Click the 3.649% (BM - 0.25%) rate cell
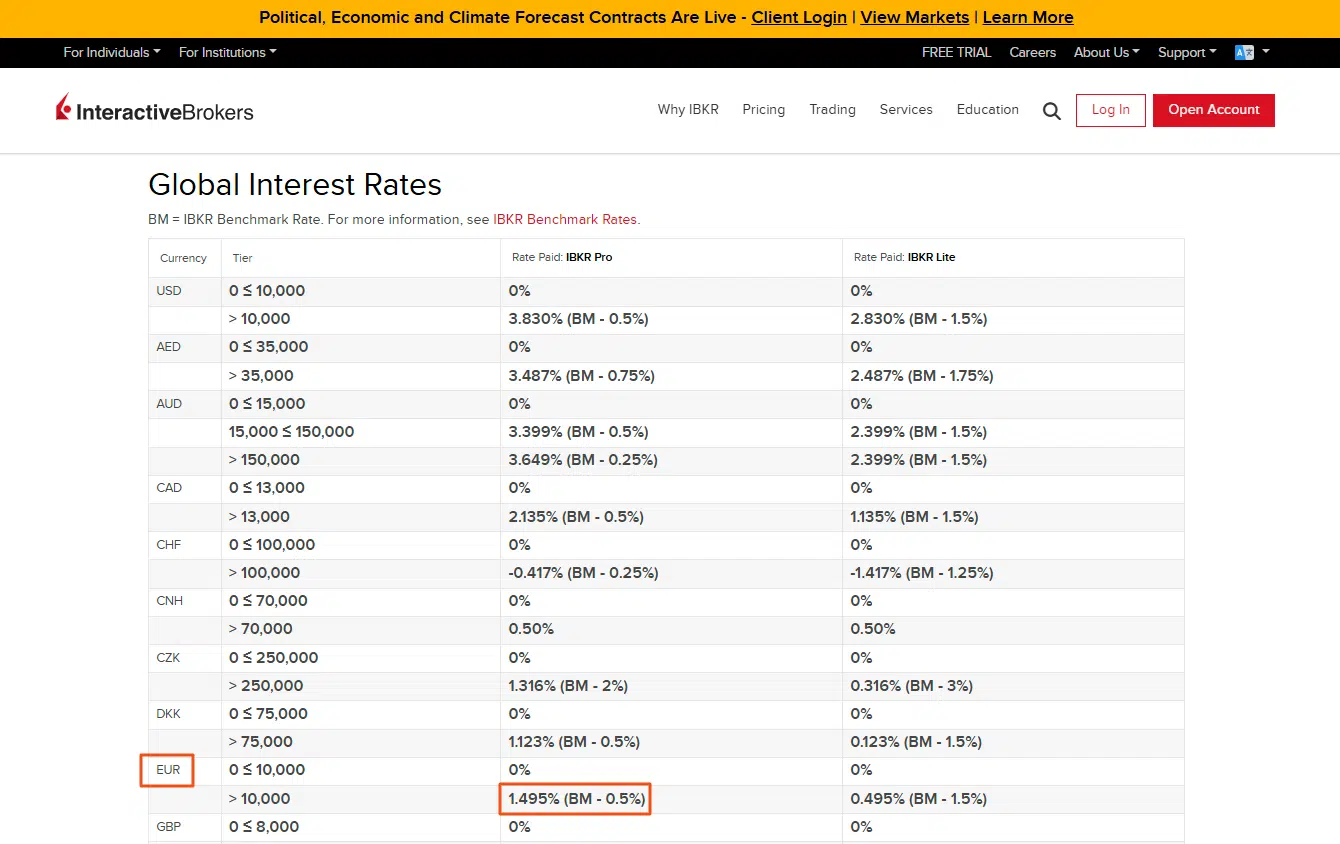The height and width of the screenshot is (844, 1340). click(x=671, y=460)
